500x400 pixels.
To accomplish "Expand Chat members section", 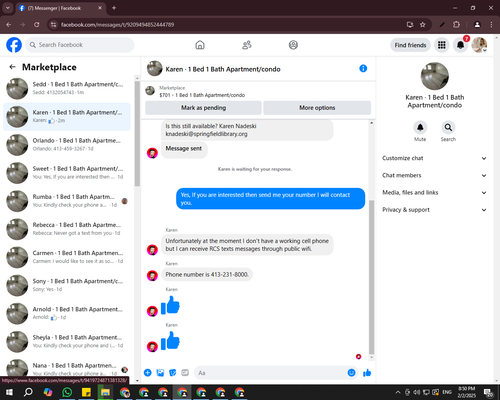I will (x=434, y=175).
